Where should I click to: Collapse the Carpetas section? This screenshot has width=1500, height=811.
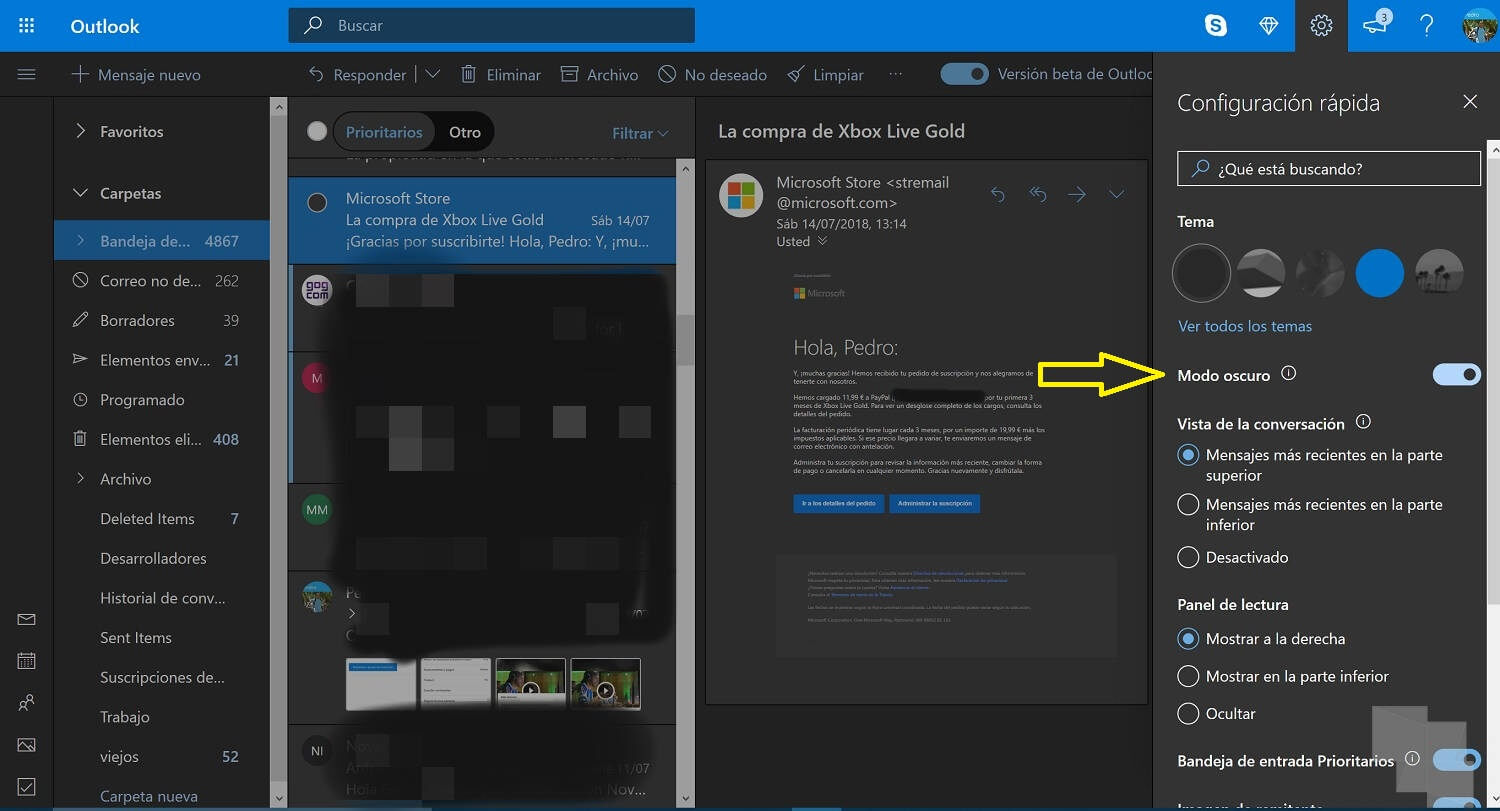pyautogui.click(x=81, y=193)
